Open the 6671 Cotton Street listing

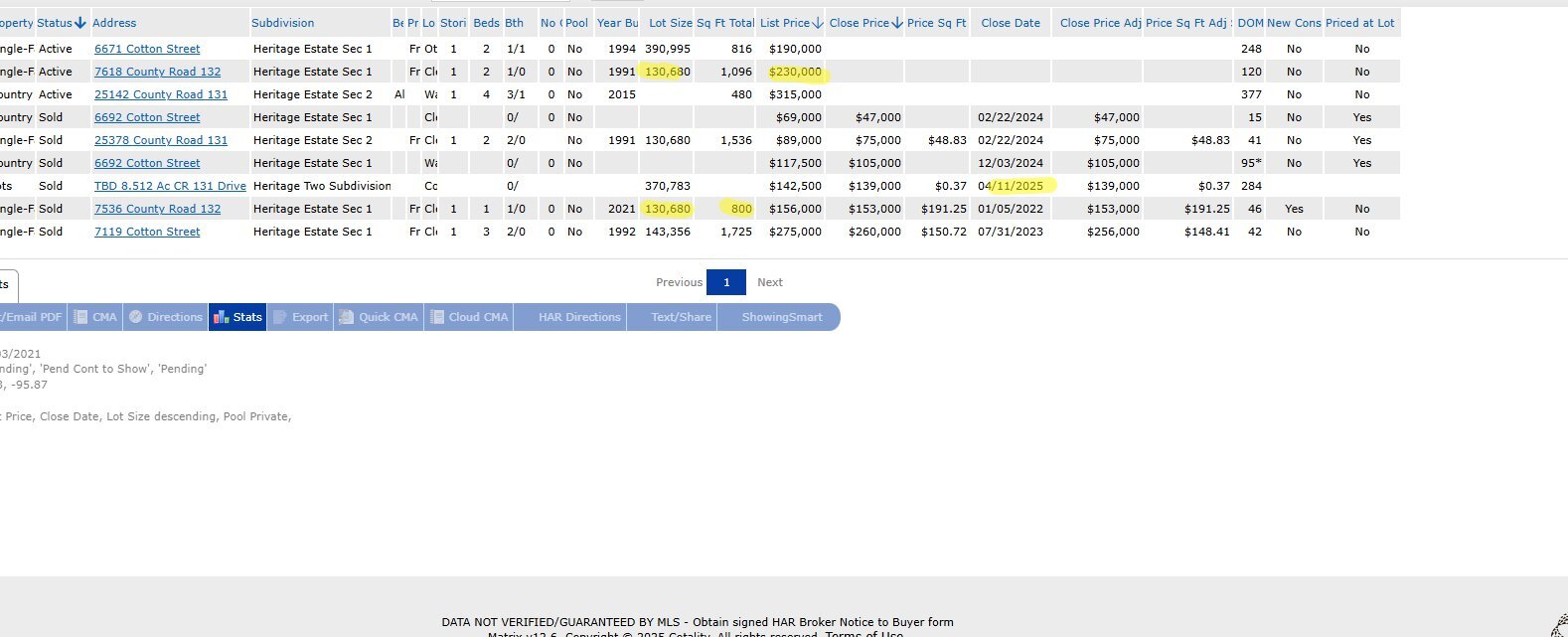coord(147,49)
